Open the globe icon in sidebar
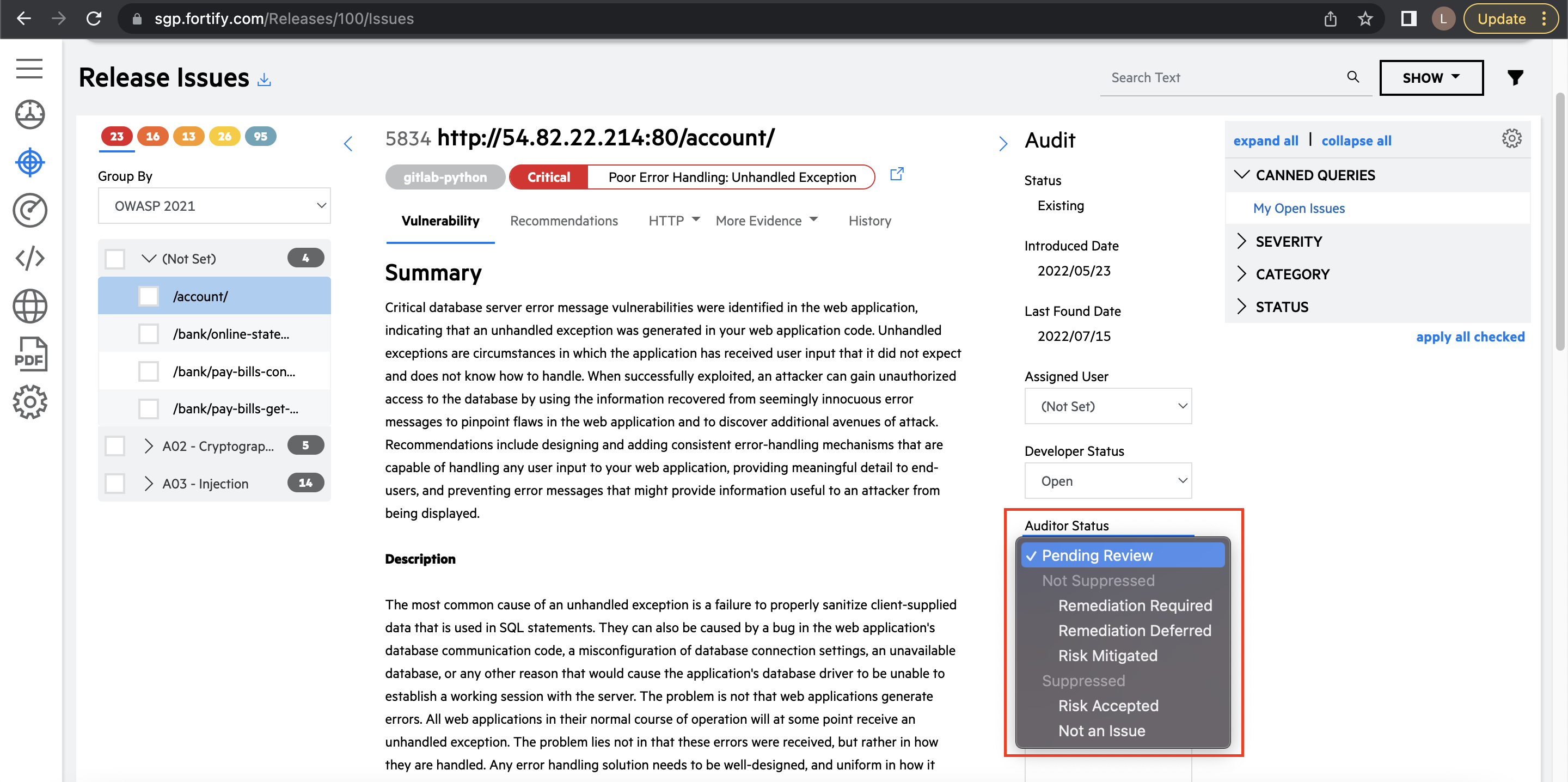Image resolution: width=1568 pixels, height=782 pixels. pos(29,306)
